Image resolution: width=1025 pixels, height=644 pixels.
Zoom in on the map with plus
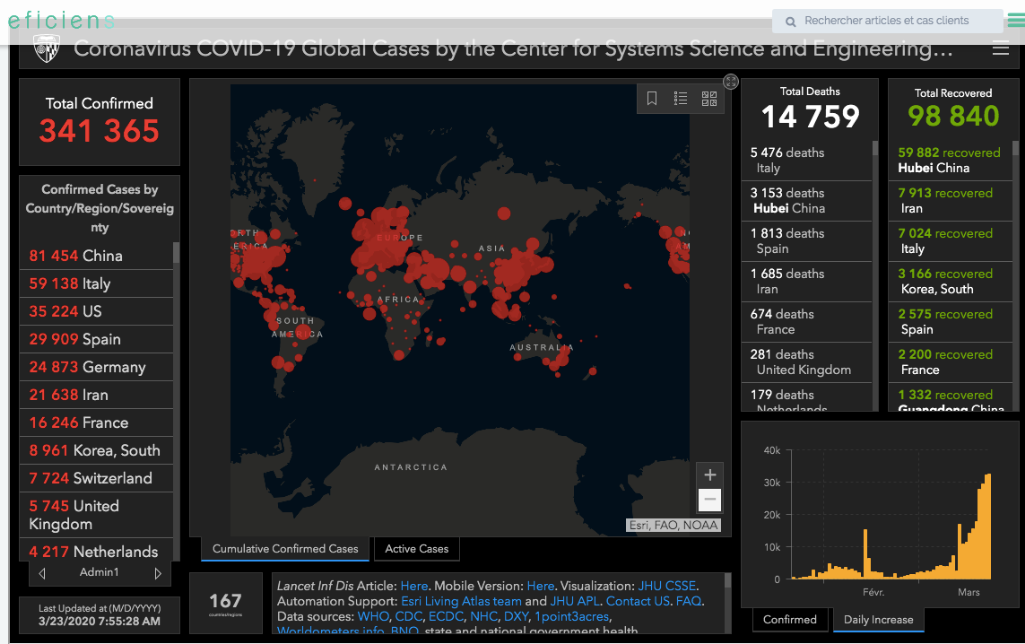(710, 475)
